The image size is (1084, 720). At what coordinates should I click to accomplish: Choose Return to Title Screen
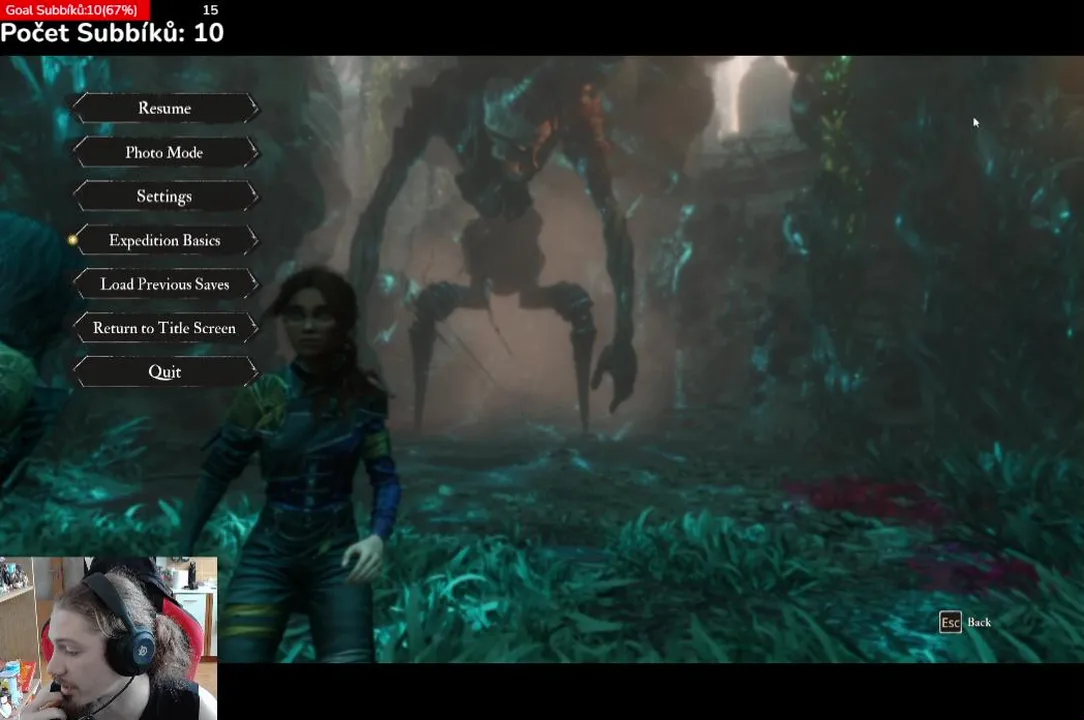coord(165,328)
